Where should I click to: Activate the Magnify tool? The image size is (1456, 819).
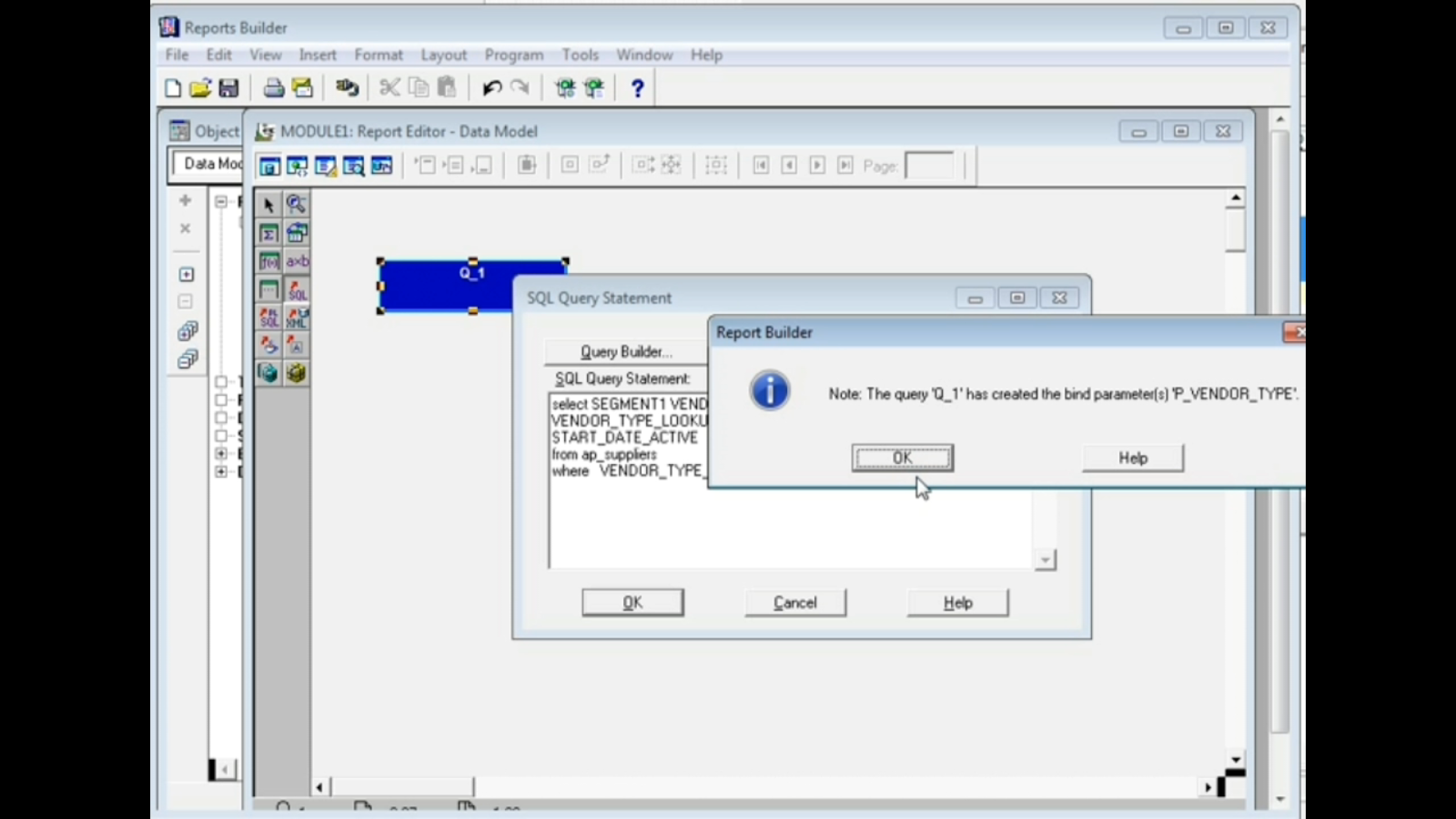click(297, 204)
